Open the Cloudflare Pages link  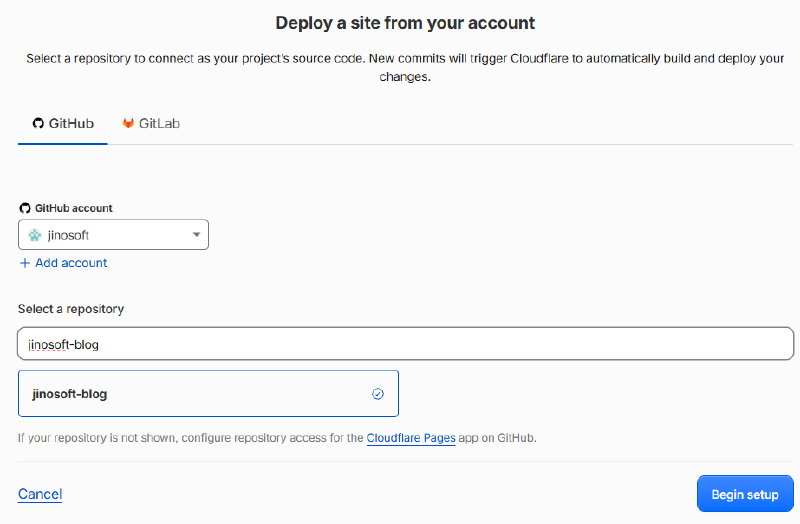click(x=411, y=438)
